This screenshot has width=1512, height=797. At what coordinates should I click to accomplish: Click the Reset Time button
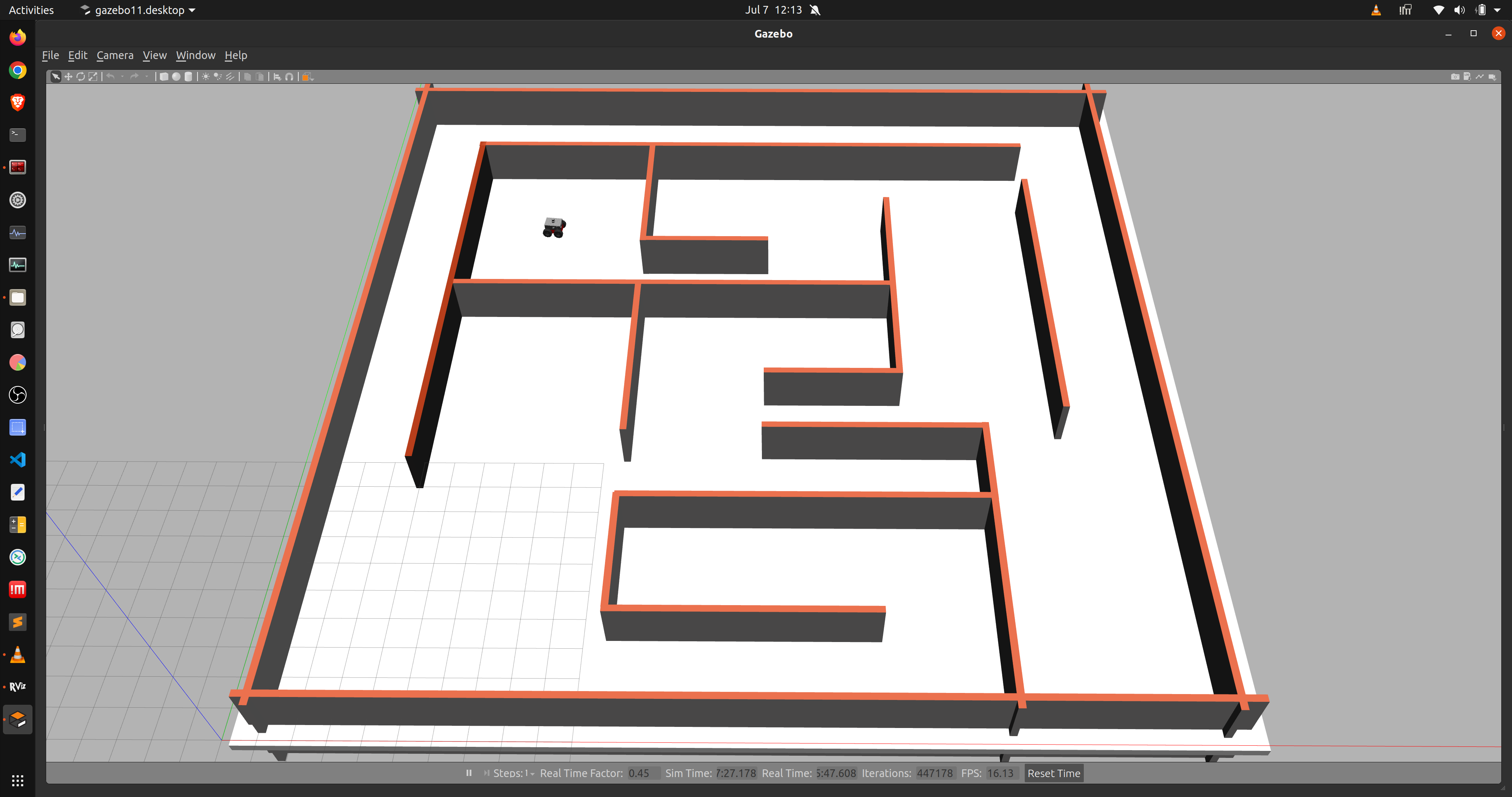(x=1053, y=773)
